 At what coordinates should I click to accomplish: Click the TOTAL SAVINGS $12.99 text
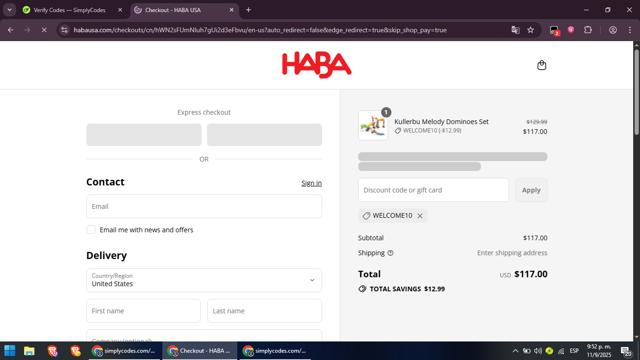407,289
